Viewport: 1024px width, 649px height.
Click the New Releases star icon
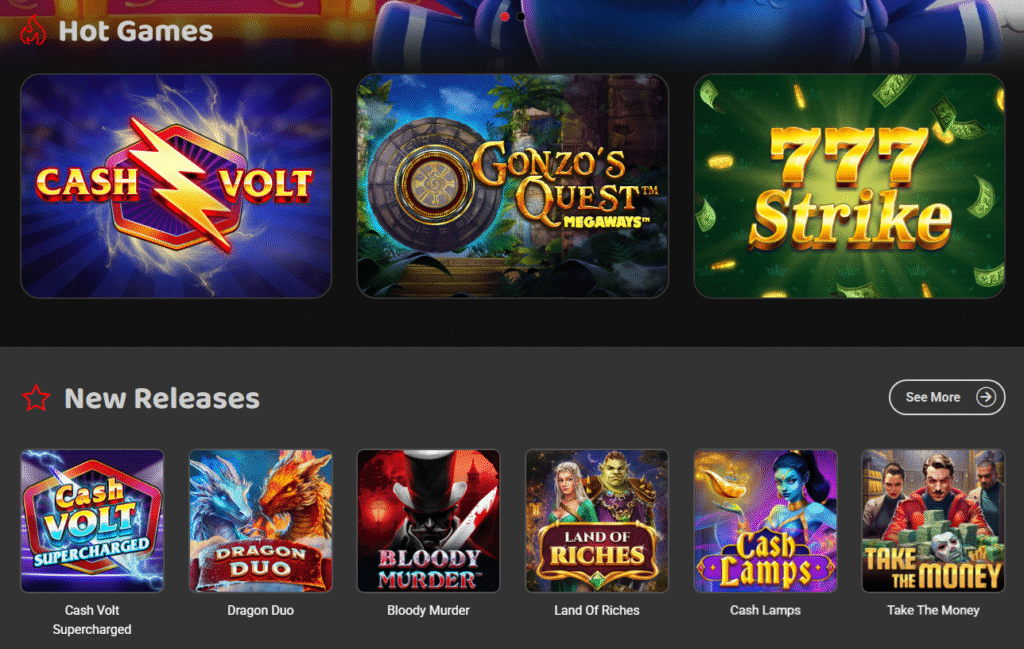(36, 398)
